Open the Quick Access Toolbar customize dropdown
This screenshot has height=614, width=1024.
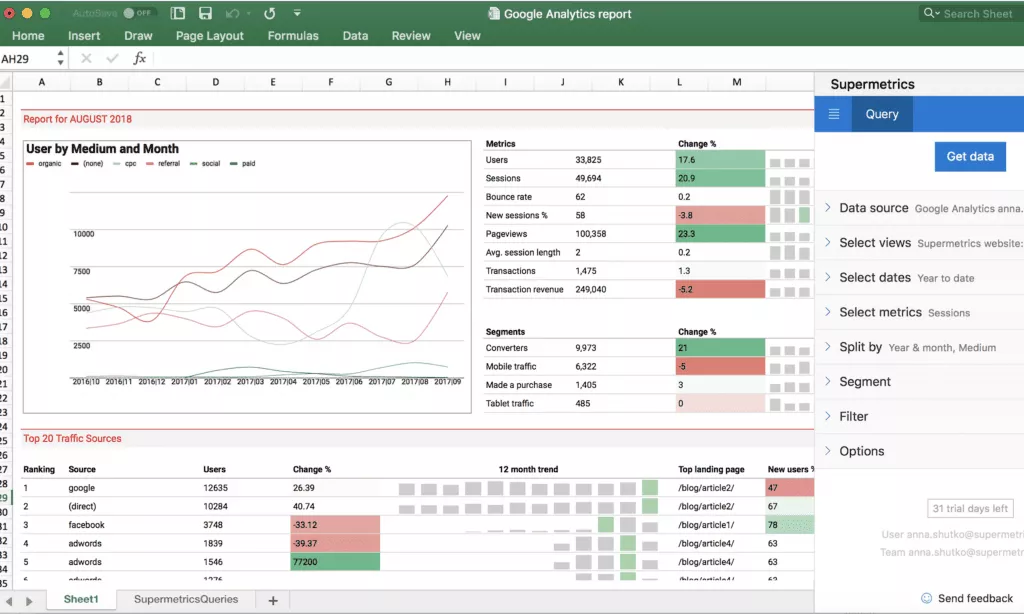(297, 13)
